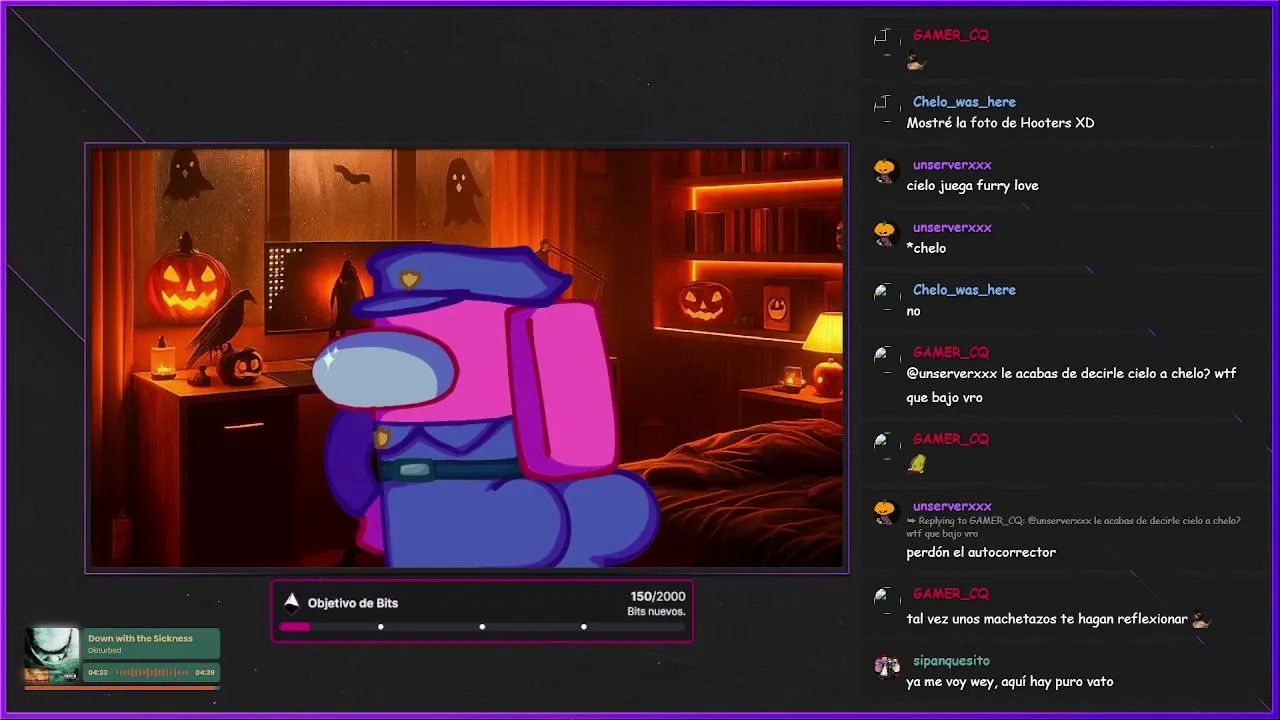The width and height of the screenshot is (1280, 720).
Task: Click the song progress bar under music widget
Action: point(122,687)
